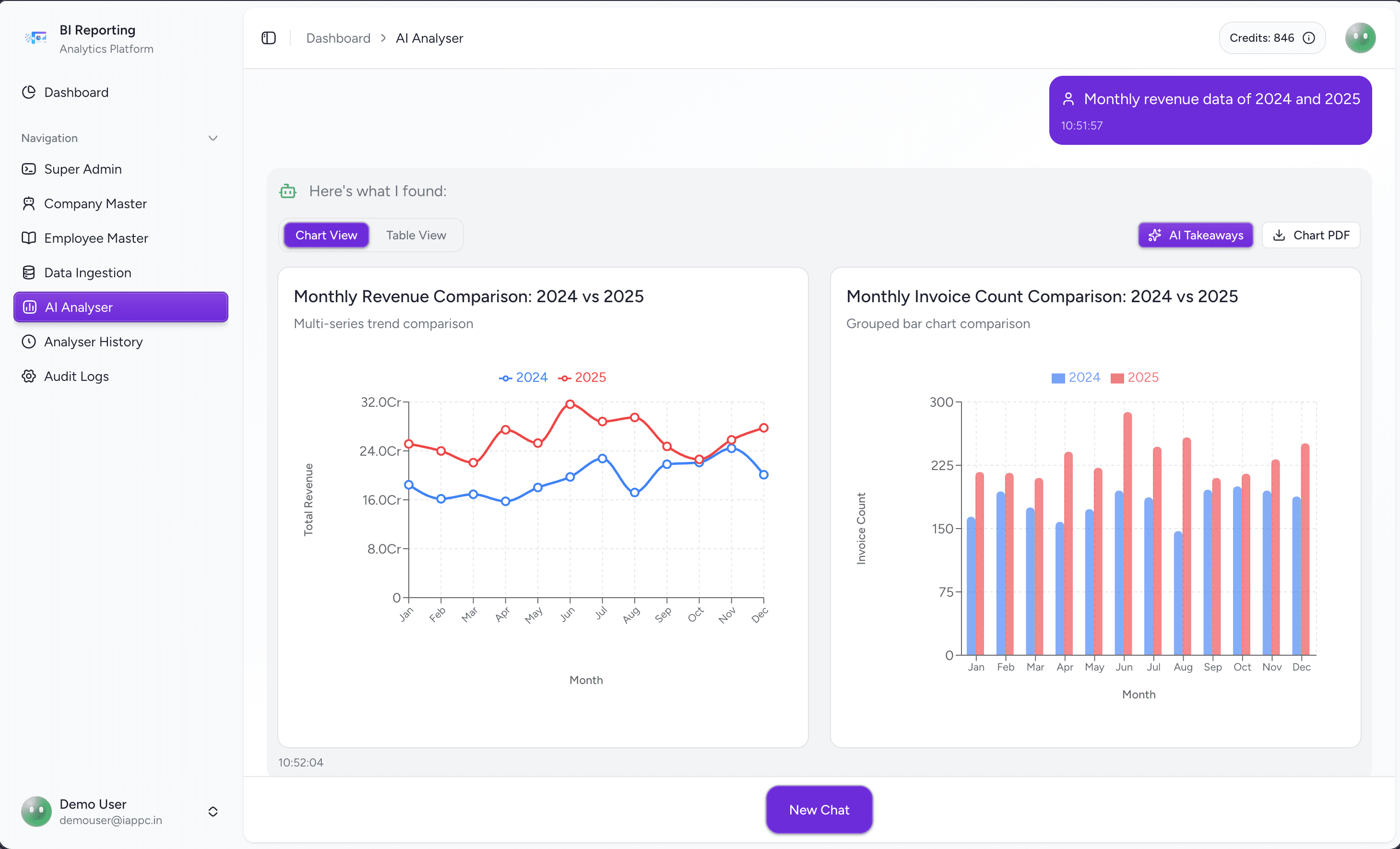Start a New Chat
The width and height of the screenshot is (1400, 849).
point(819,810)
